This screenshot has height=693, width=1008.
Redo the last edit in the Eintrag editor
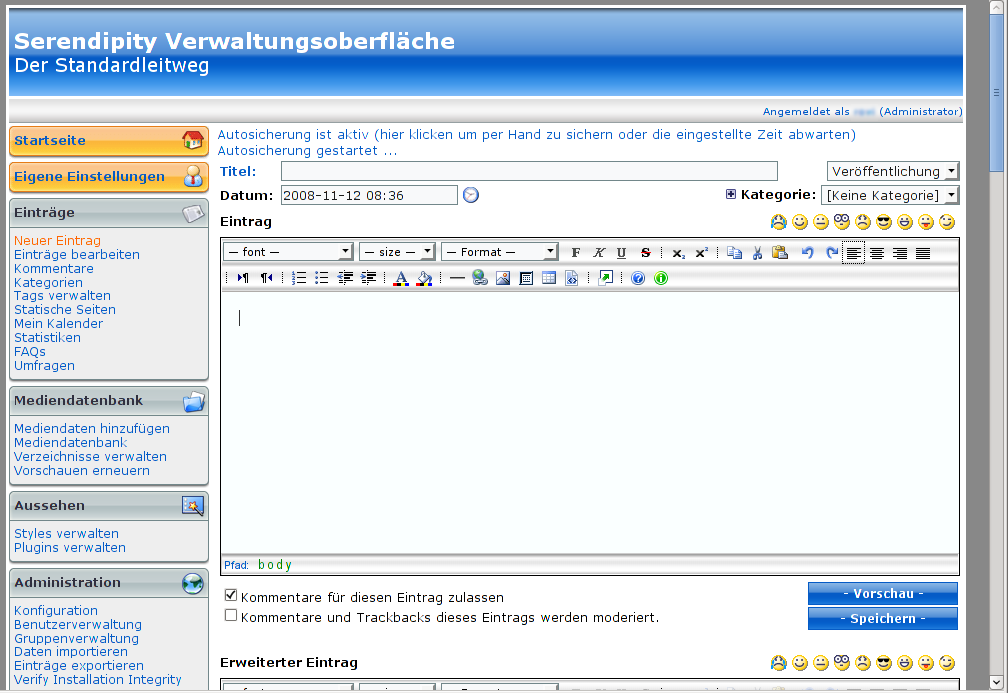831,253
